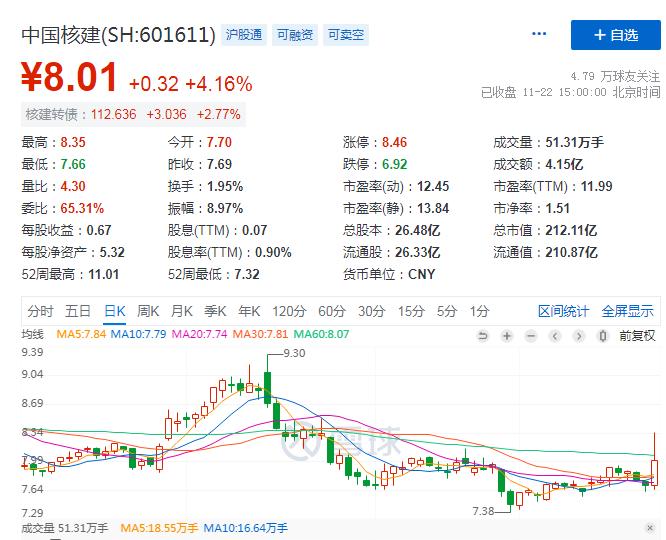Click the 成交量 51.31万手 chart label
The height and width of the screenshot is (540, 666).
[65, 528]
